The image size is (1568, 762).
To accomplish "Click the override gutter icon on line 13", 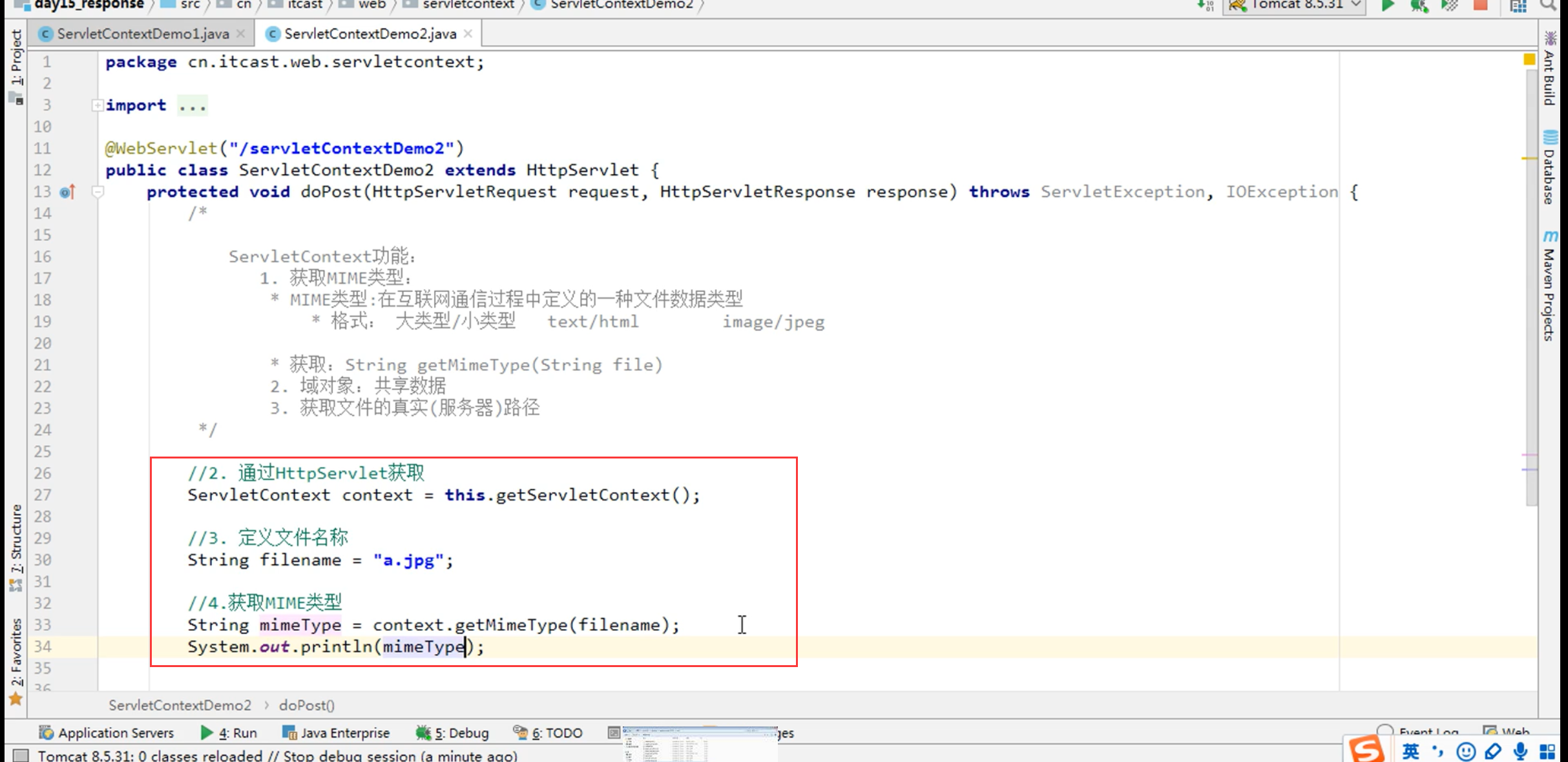I will pos(68,192).
